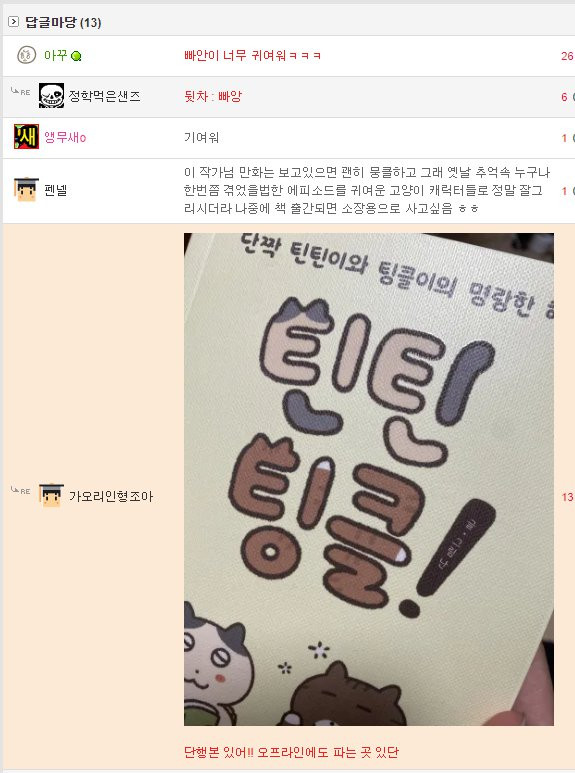Click green badge icon next to 아꾸
575x773 pixels.
76,56
